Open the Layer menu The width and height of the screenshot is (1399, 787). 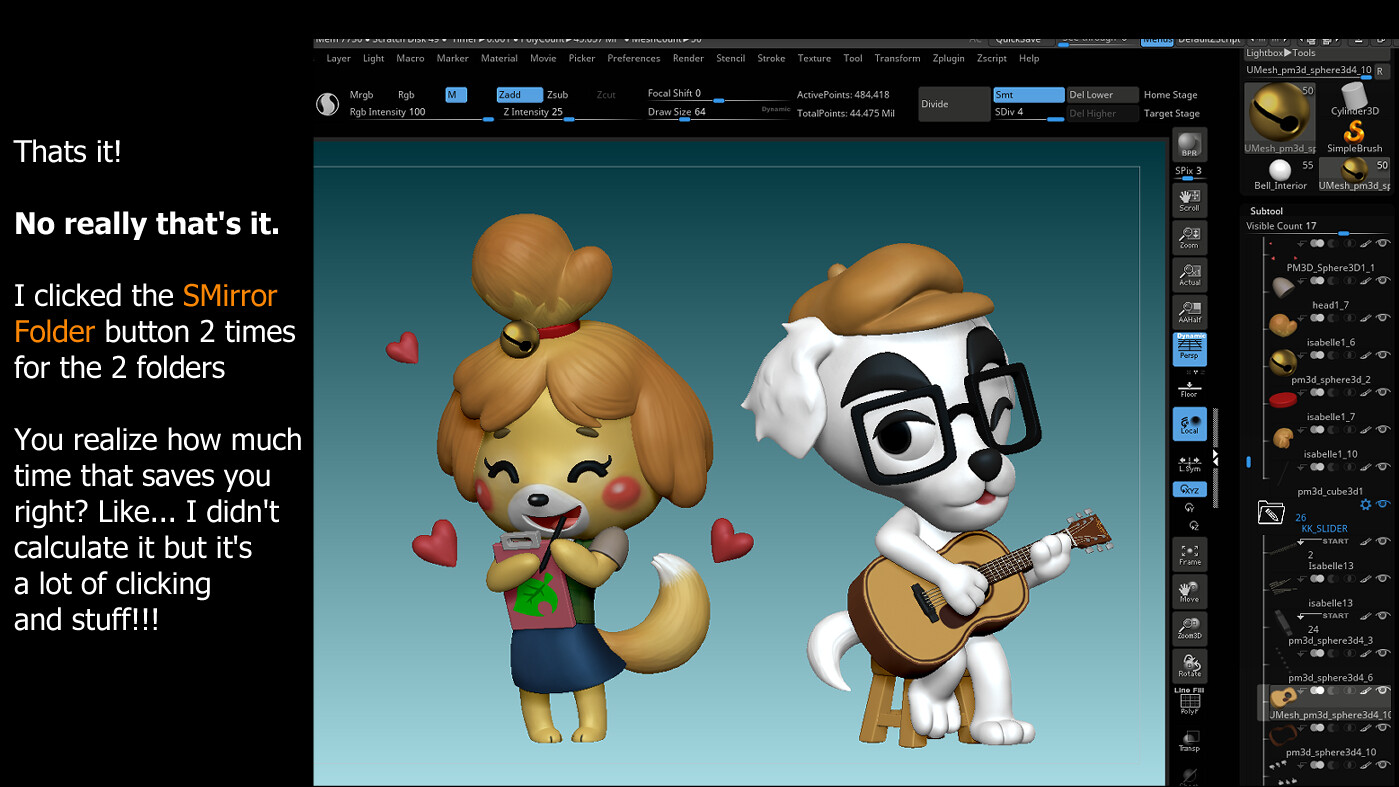point(339,58)
